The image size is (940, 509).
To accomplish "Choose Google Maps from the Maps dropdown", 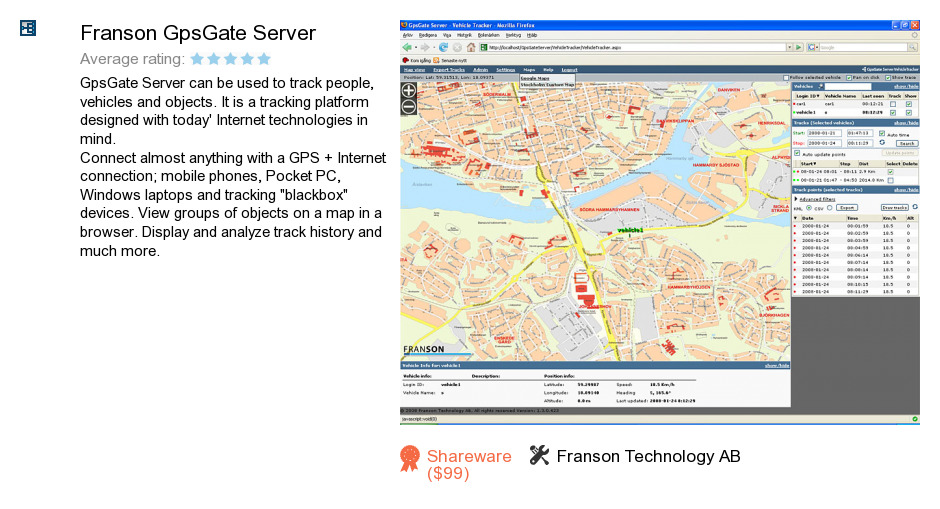I will (x=535, y=78).
